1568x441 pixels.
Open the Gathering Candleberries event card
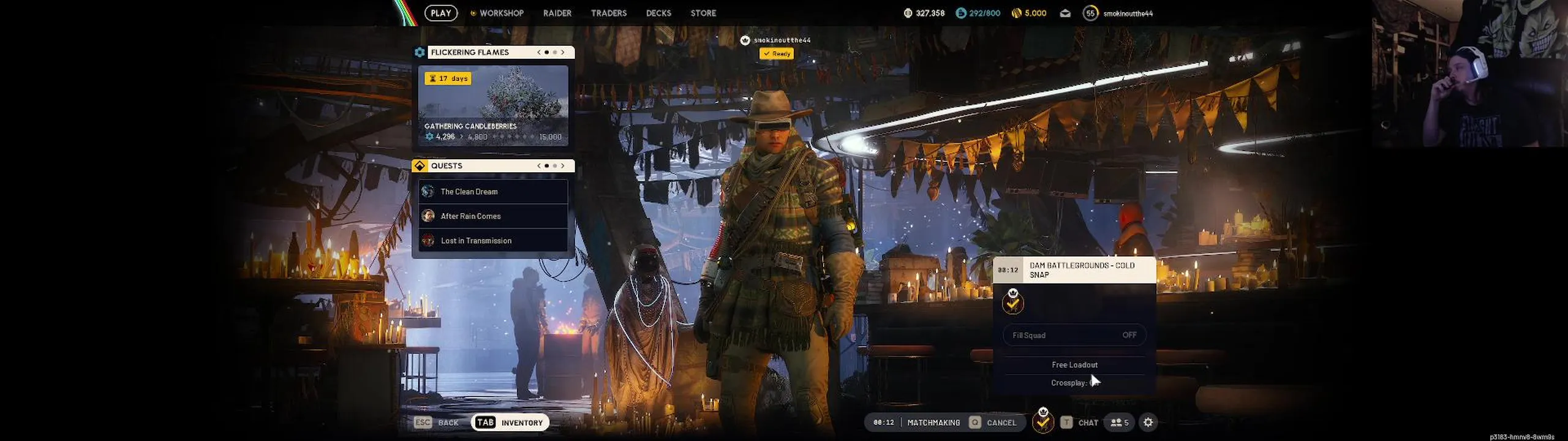493,105
